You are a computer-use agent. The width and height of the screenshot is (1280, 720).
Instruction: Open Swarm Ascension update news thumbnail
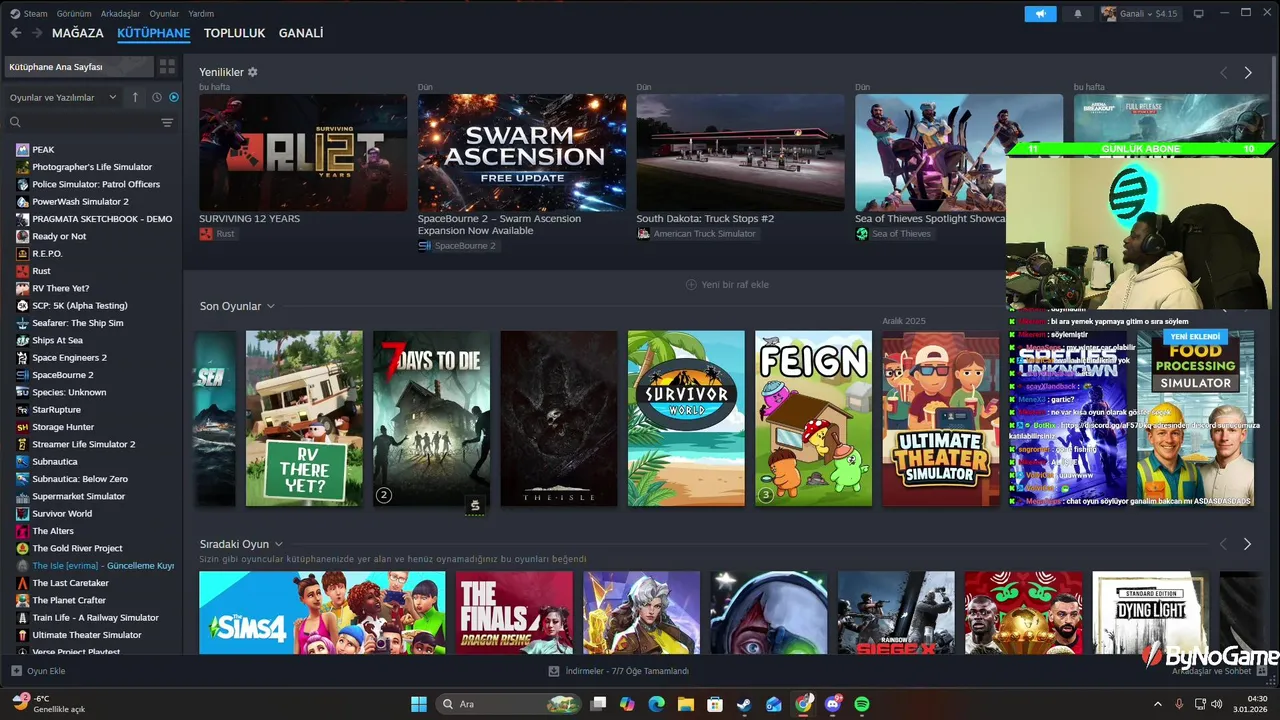pyautogui.click(x=522, y=152)
